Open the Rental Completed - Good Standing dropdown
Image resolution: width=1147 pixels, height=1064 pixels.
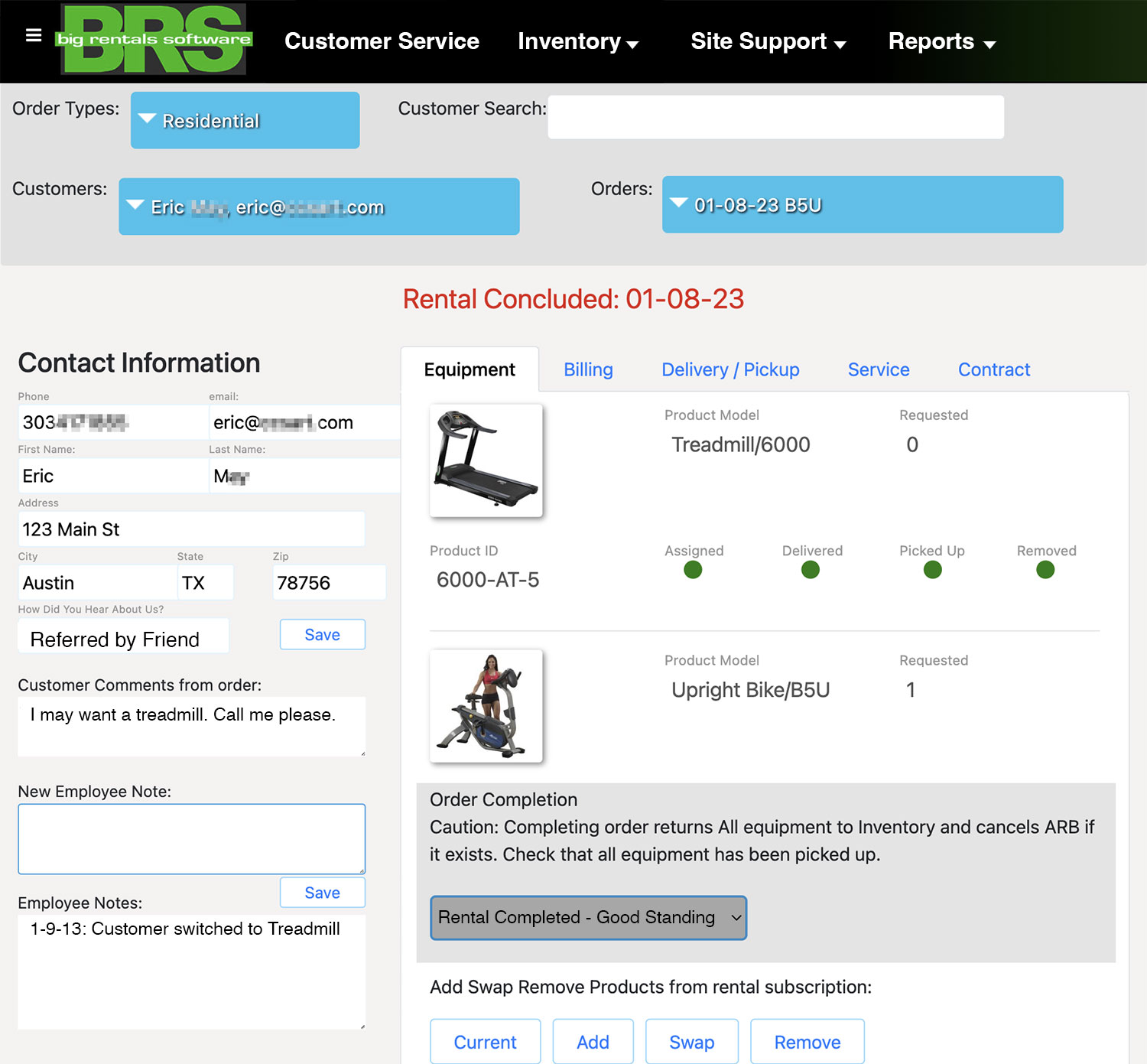[x=588, y=917]
